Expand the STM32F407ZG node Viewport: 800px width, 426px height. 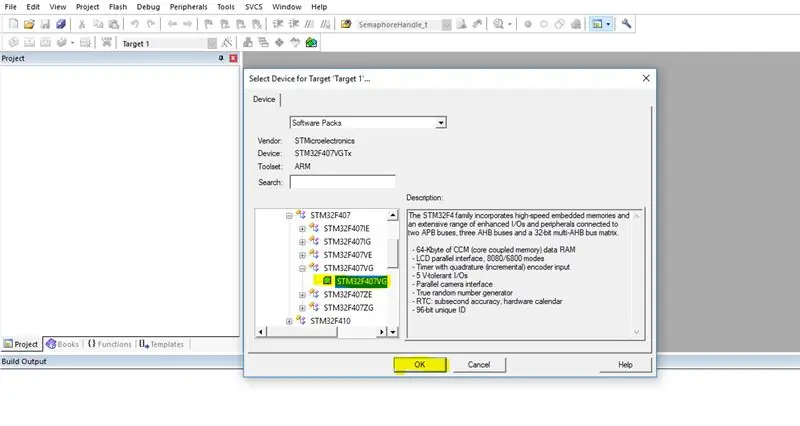tap(302, 308)
